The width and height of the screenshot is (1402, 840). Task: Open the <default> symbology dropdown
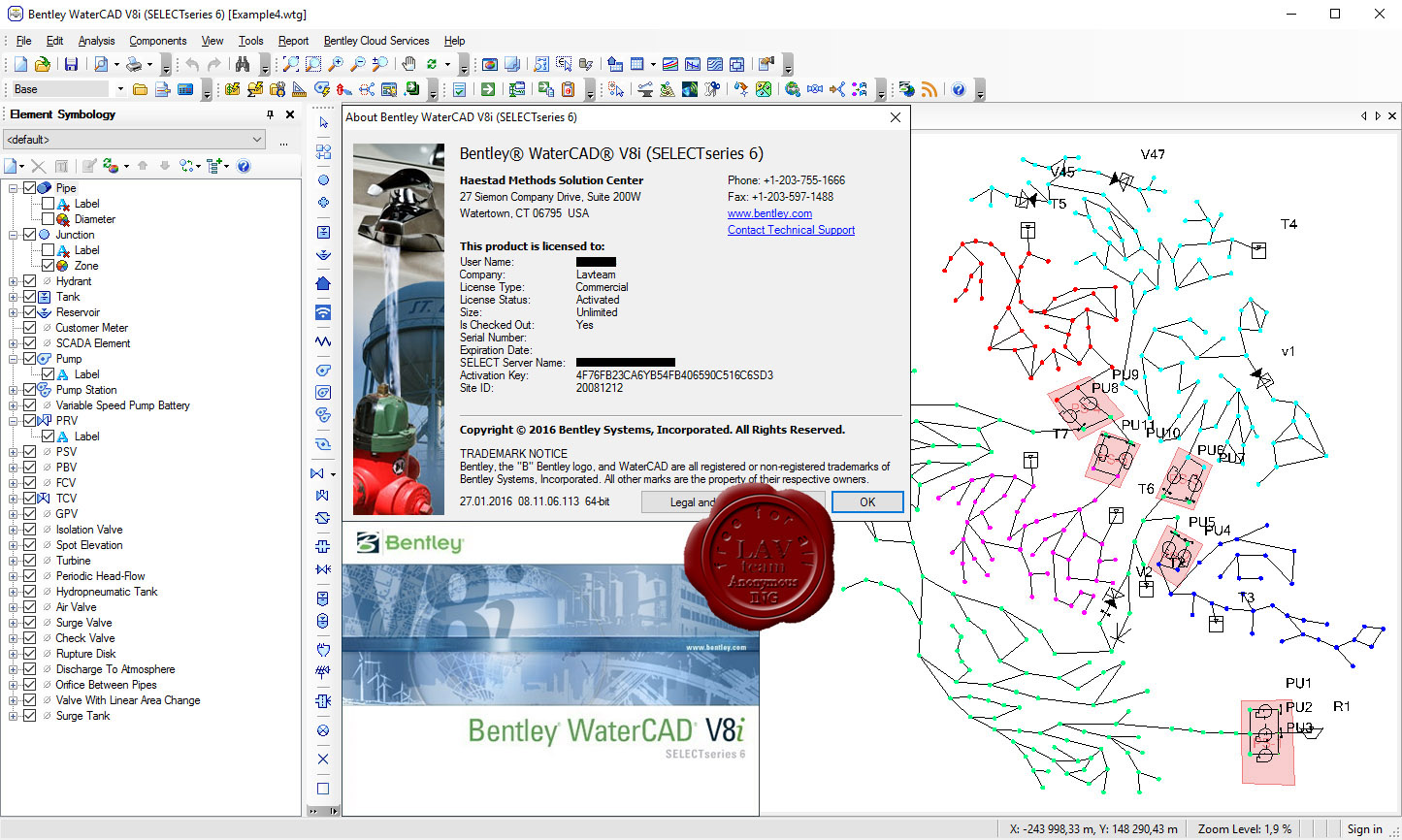click(x=135, y=140)
